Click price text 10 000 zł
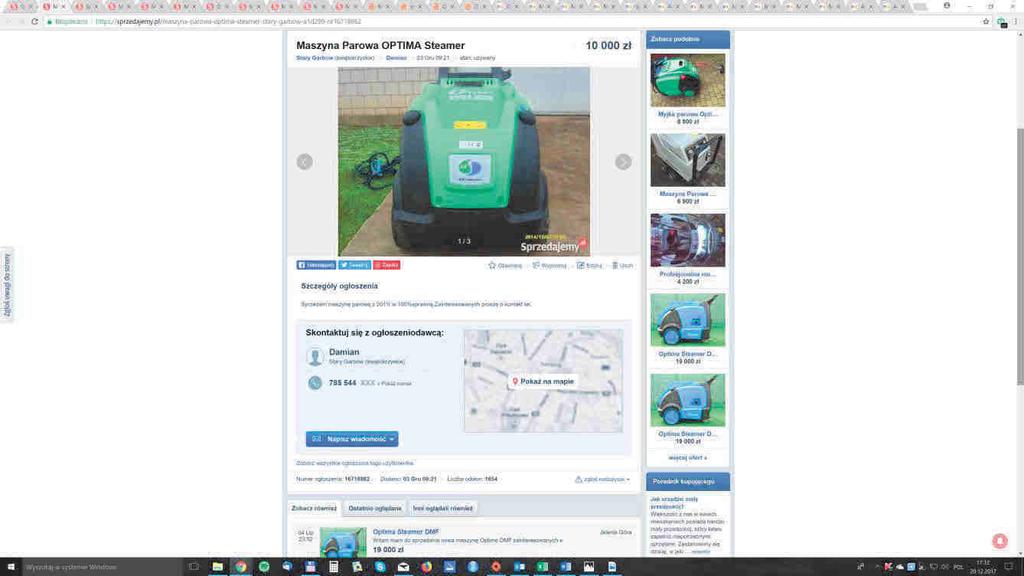This screenshot has width=1024, height=576. click(x=608, y=46)
